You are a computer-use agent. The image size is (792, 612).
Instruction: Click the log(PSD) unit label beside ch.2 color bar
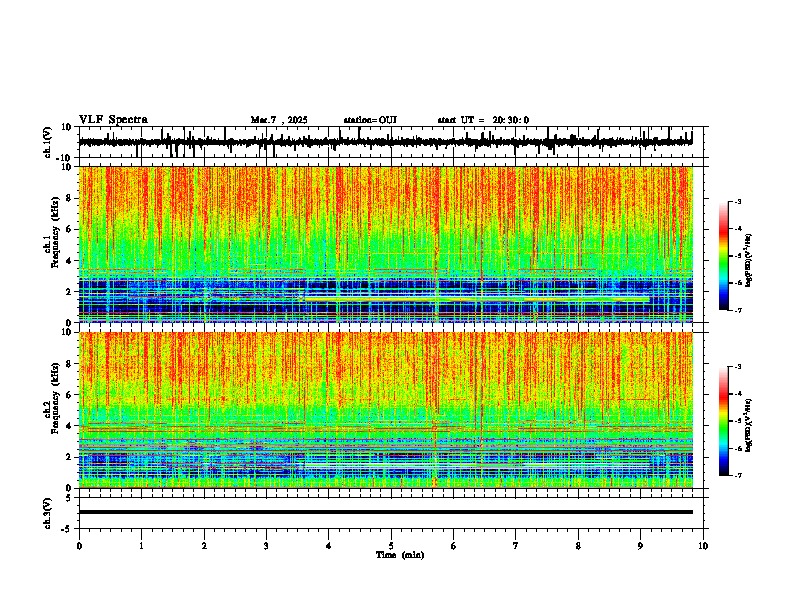(749, 426)
